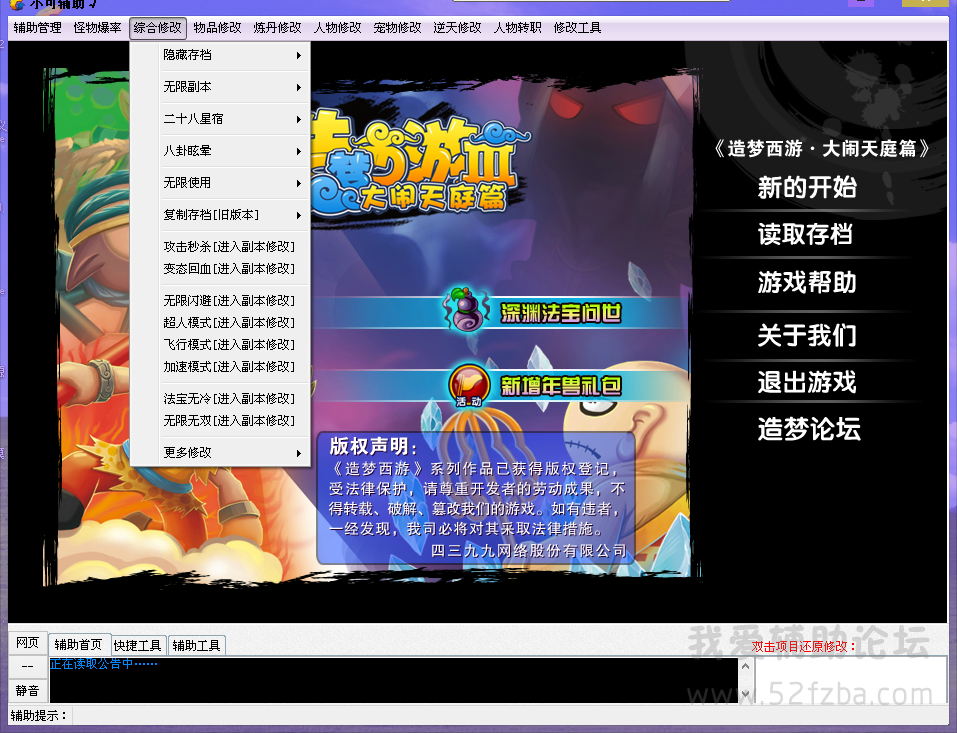This screenshot has height=733, width=957.
Task: Switch to the 快捷工具 tab
Action: coord(137,646)
